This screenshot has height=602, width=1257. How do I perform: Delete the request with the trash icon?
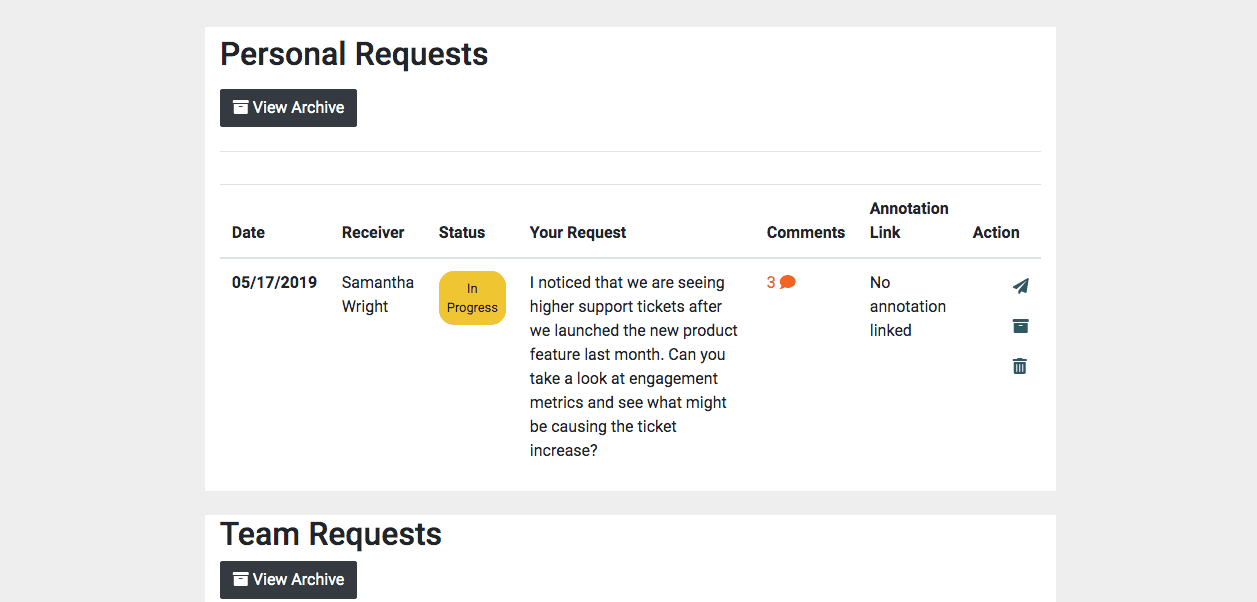[x=1020, y=366]
